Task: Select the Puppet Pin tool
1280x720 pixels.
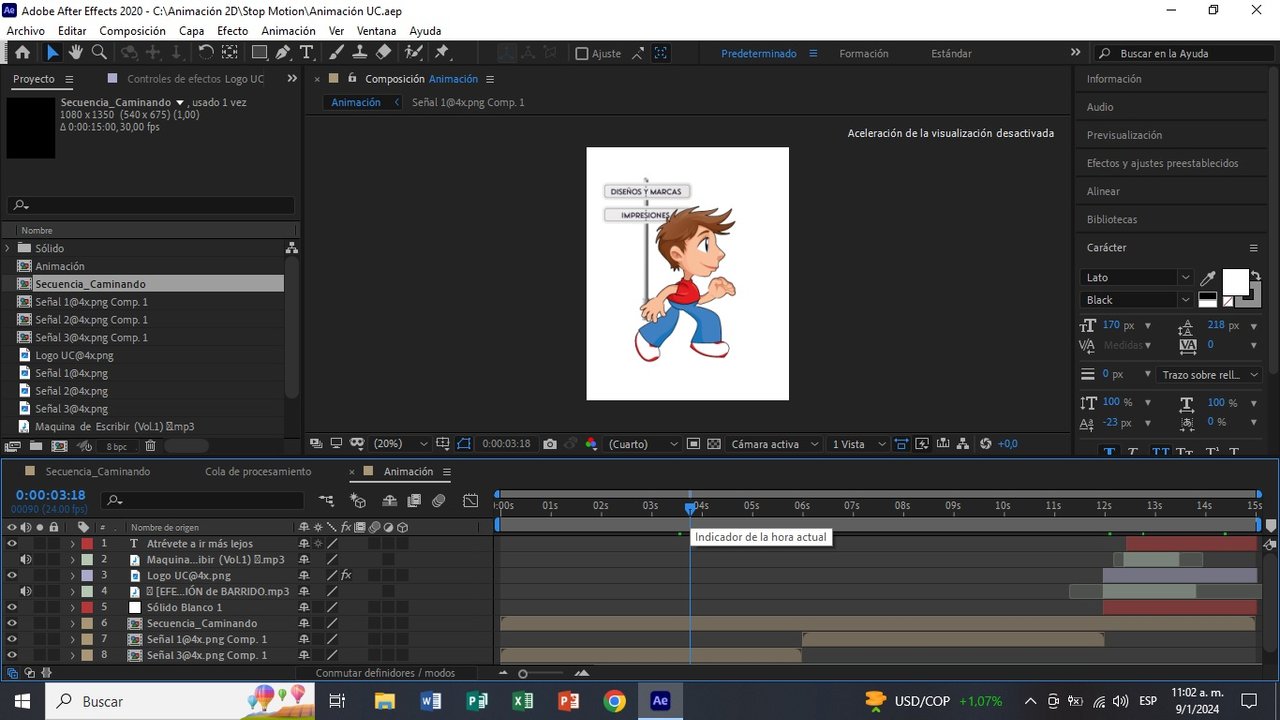Action: (442, 52)
